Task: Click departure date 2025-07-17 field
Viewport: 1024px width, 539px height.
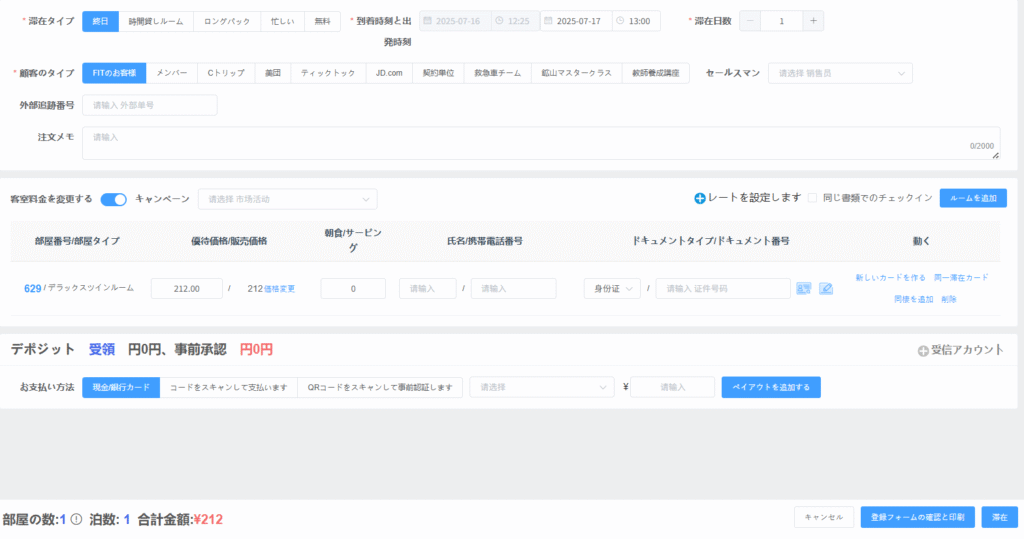Action: coord(577,21)
